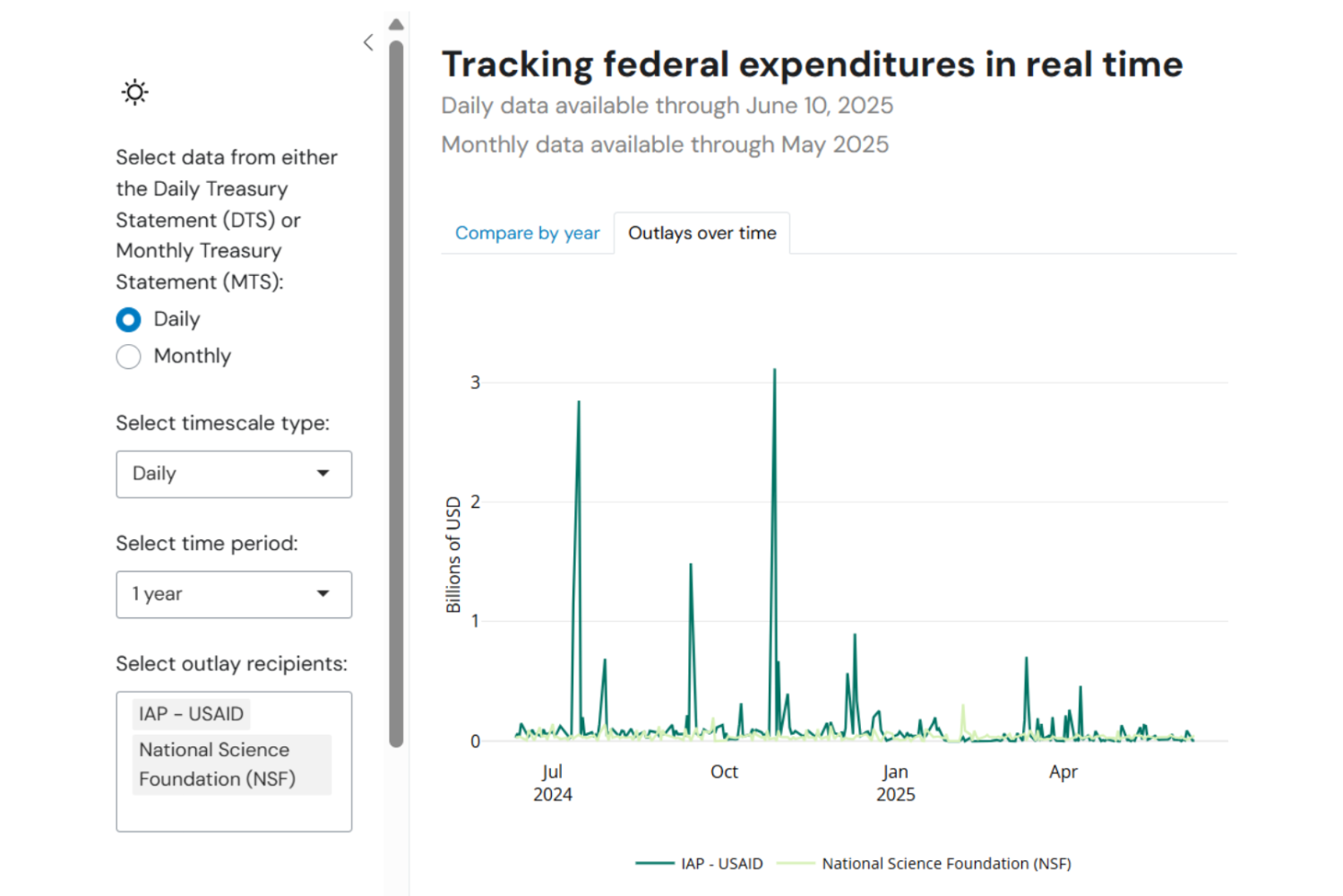Click the caret arrow in the Daily dropdown
This screenshot has width=1343, height=896.
323,473
